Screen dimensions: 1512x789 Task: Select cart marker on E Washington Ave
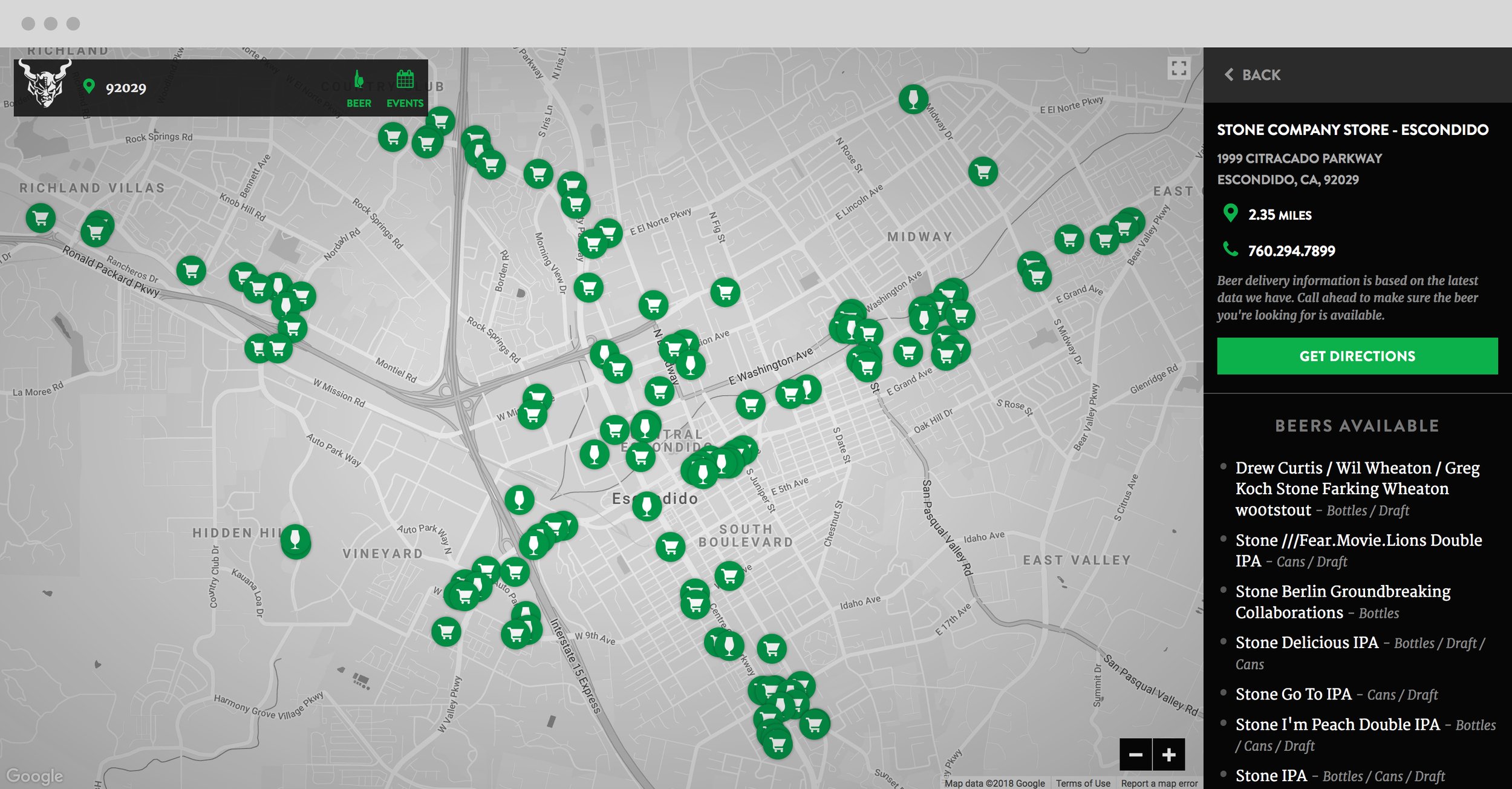(x=751, y=404)
